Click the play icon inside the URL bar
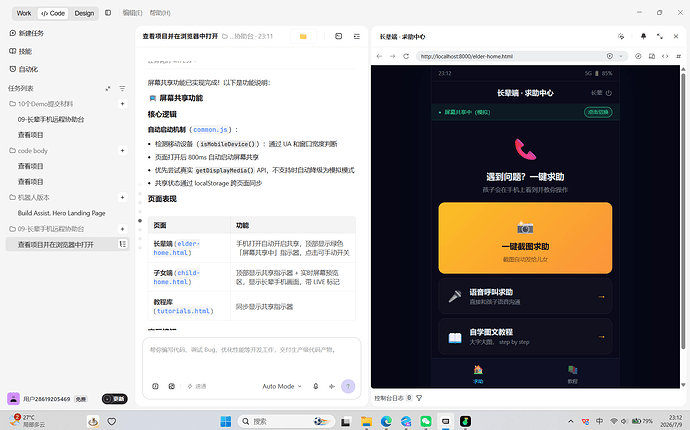This screenshot has height=430, width=690. click(x=610, y=56)
